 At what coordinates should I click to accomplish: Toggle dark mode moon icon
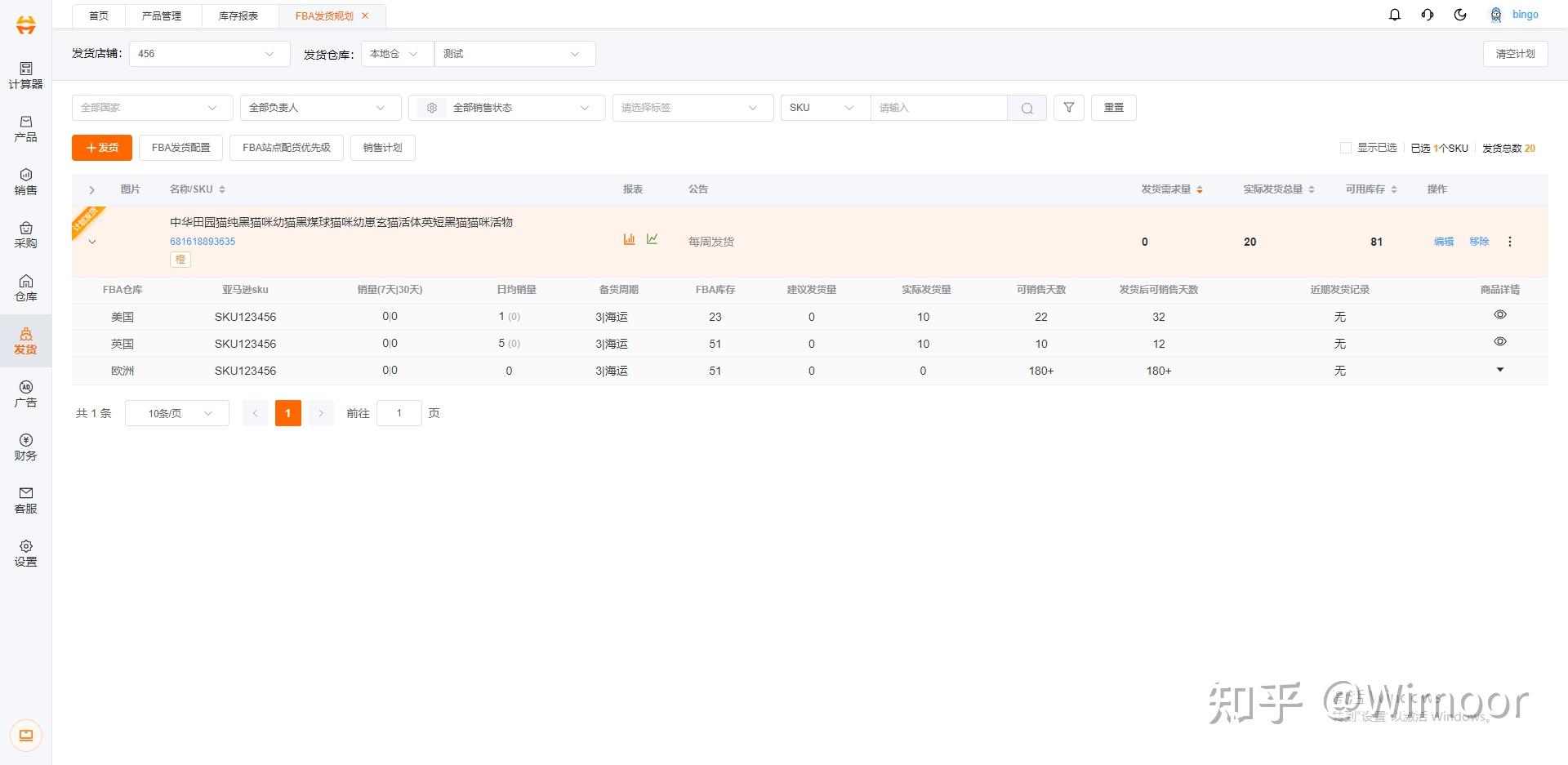pos(1460,15)
